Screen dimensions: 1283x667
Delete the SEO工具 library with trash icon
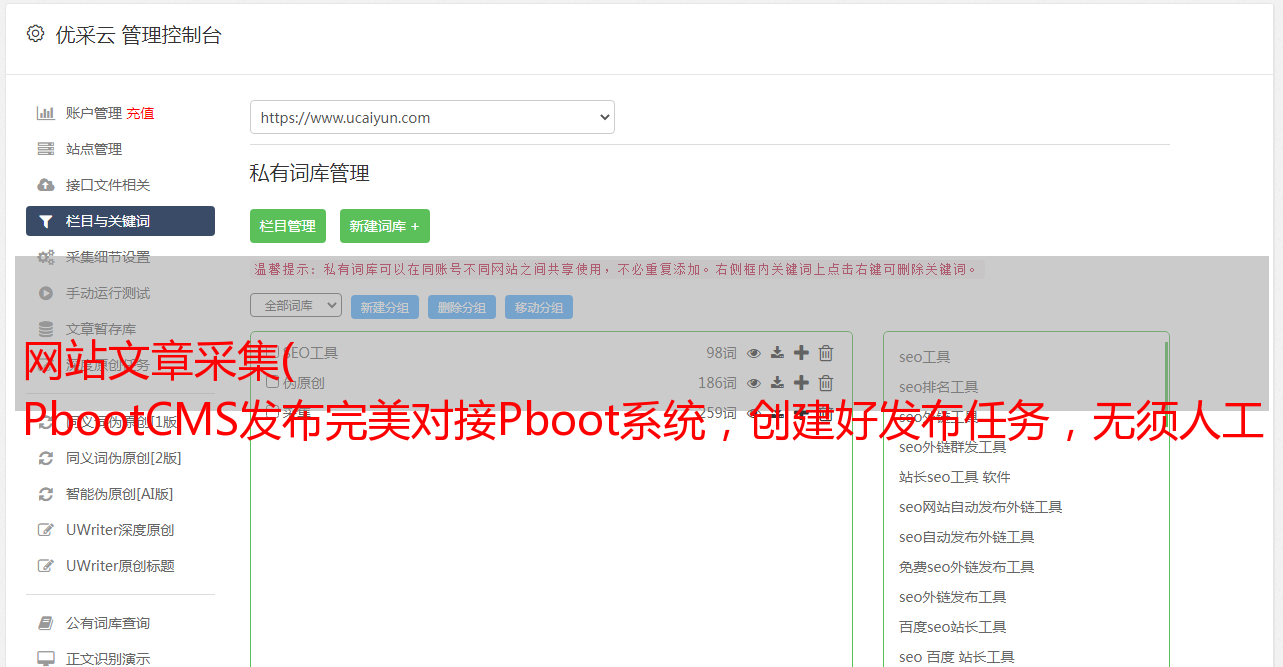pos(826,353)
